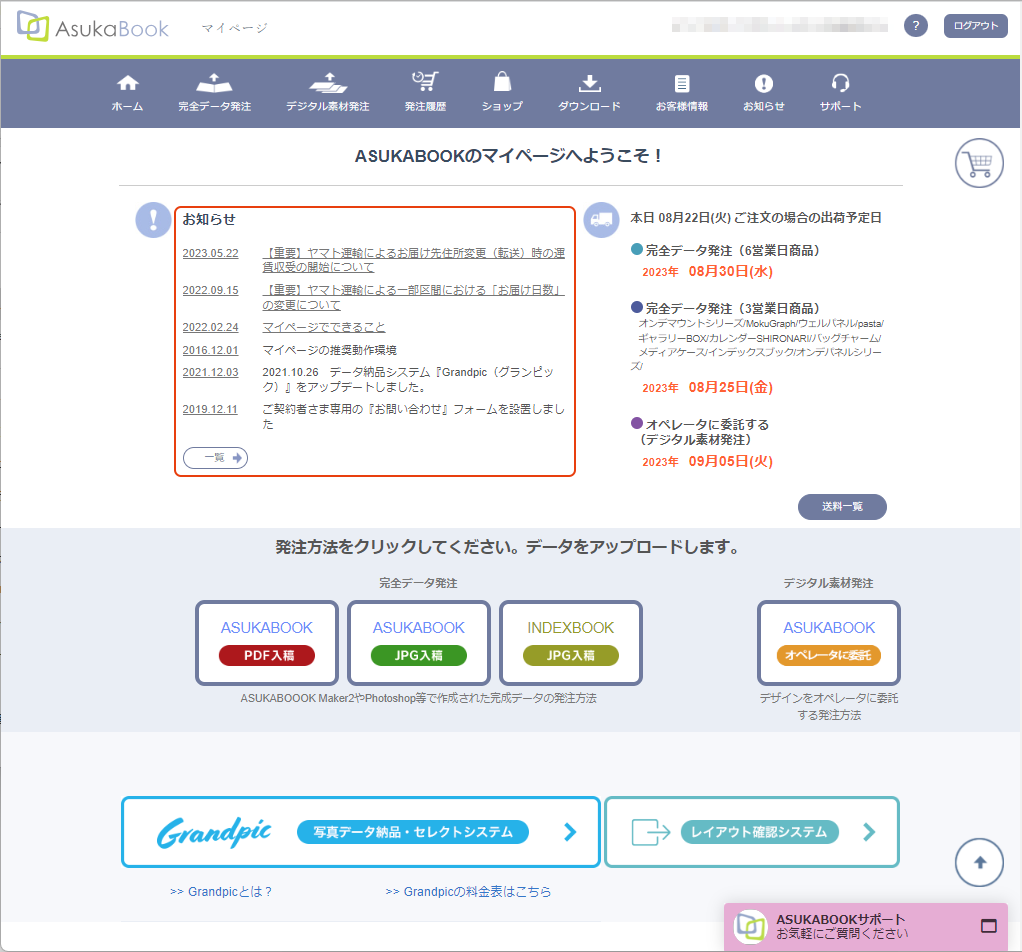Click the 一覧 button under notices

point(215,458)
